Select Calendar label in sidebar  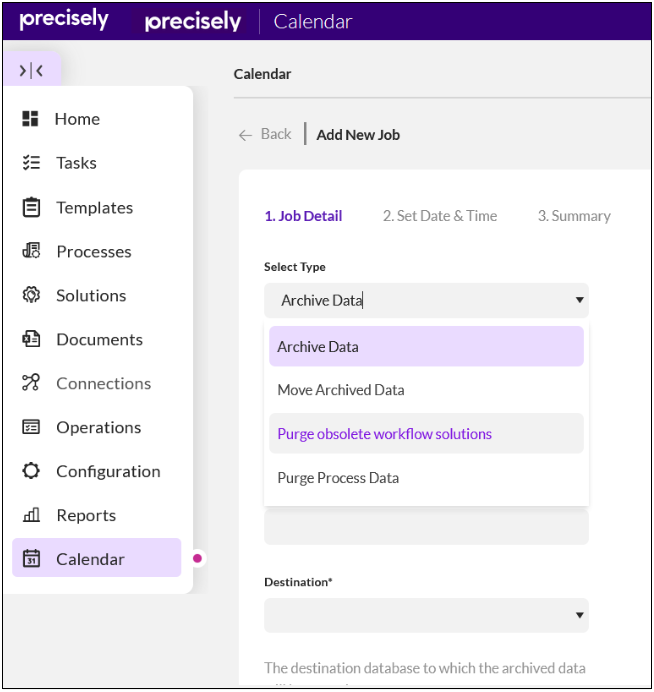(x=90, y=559)
